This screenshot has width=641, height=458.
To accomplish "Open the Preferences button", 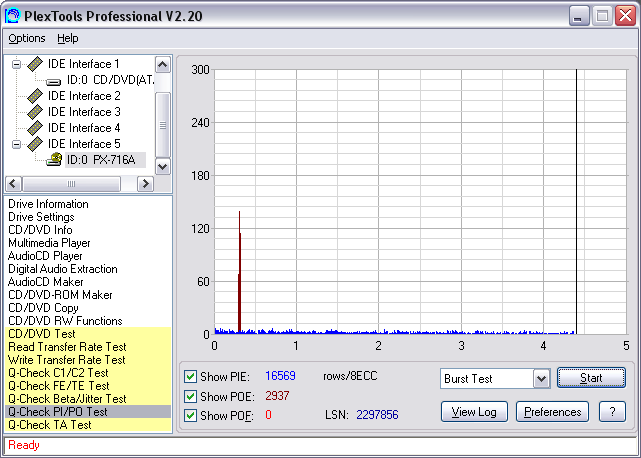I will (x=552, y=412).
